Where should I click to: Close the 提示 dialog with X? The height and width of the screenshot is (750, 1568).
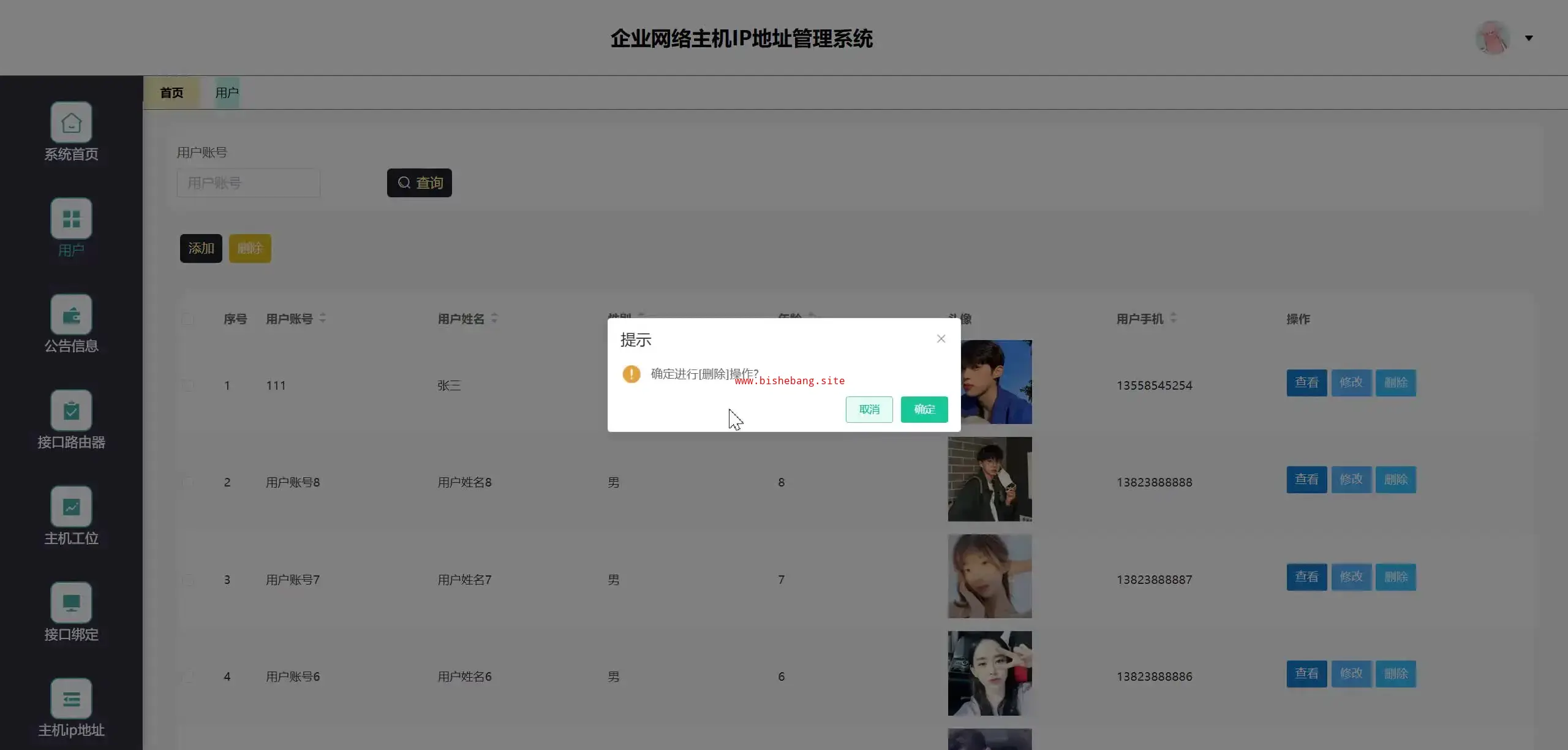pyautogui.click(x=941, y=339)
